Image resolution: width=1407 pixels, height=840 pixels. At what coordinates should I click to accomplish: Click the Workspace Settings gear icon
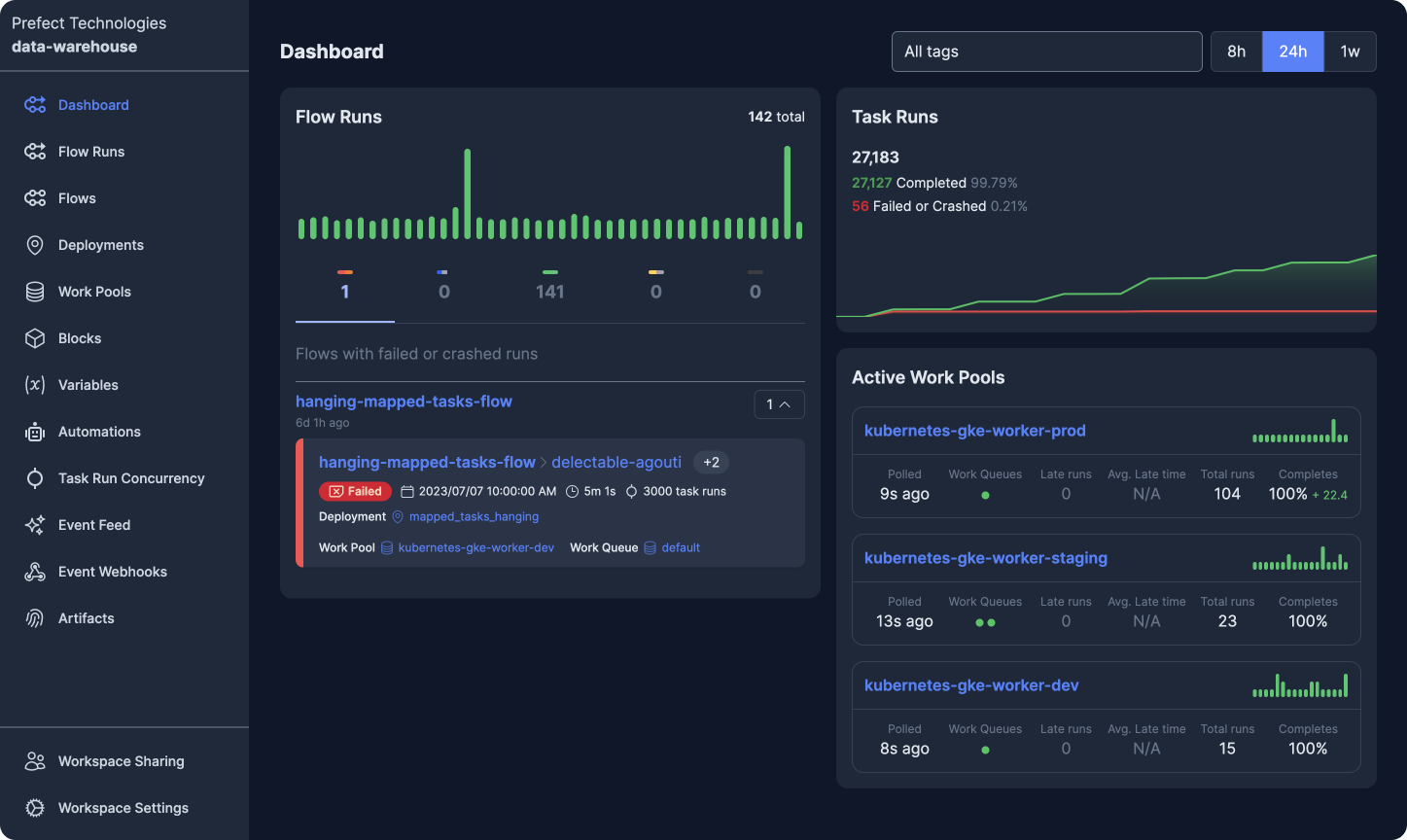point(35,808)
